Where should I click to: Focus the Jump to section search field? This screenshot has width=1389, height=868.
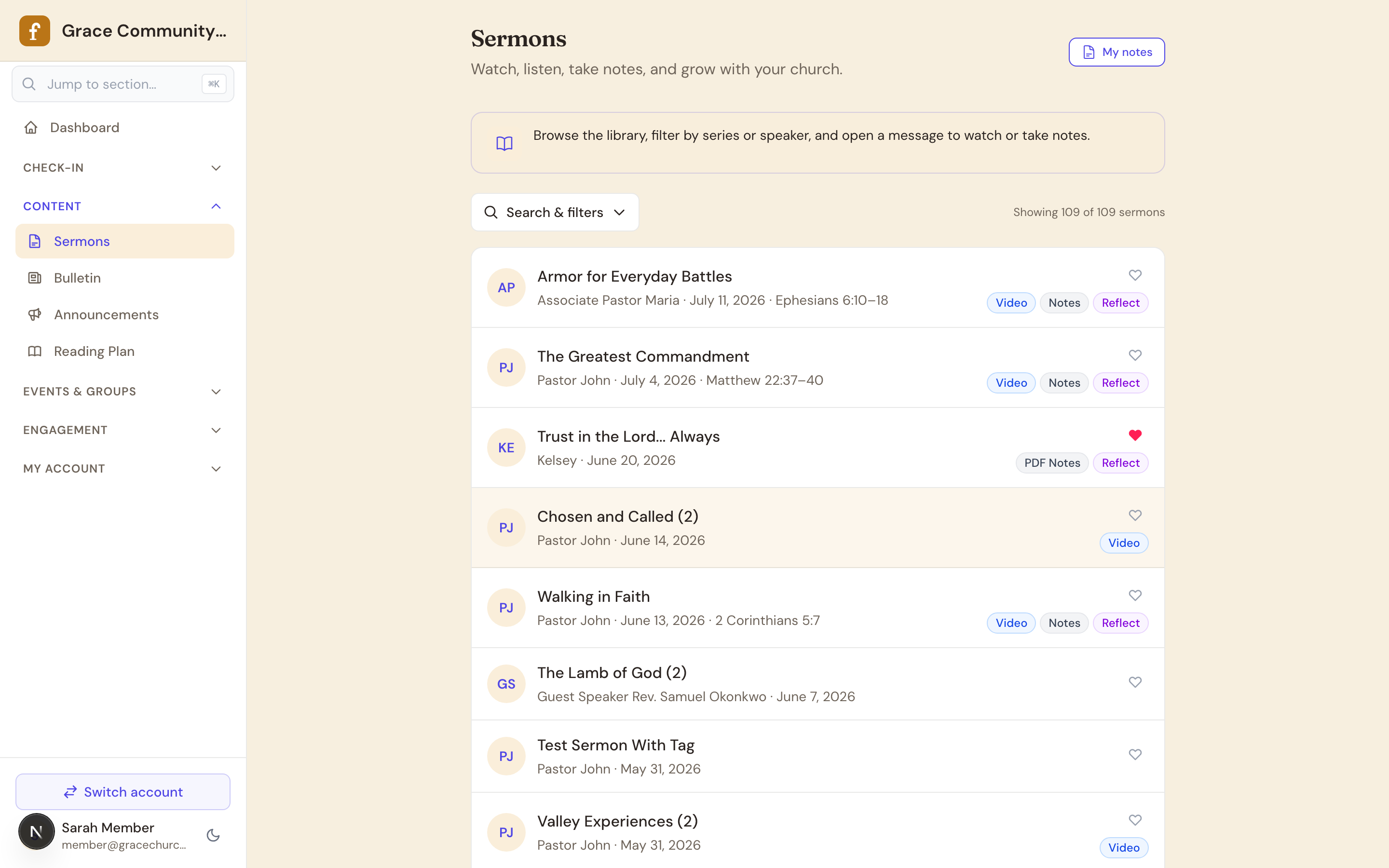123,84
